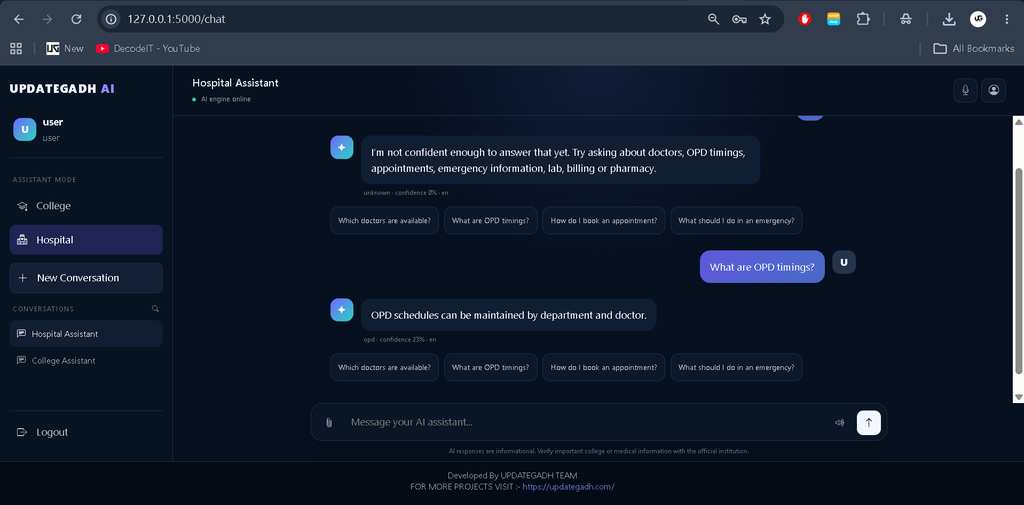Click the yellow PRO extension icon
The image size is (1024, 505).
click(833, 19)
